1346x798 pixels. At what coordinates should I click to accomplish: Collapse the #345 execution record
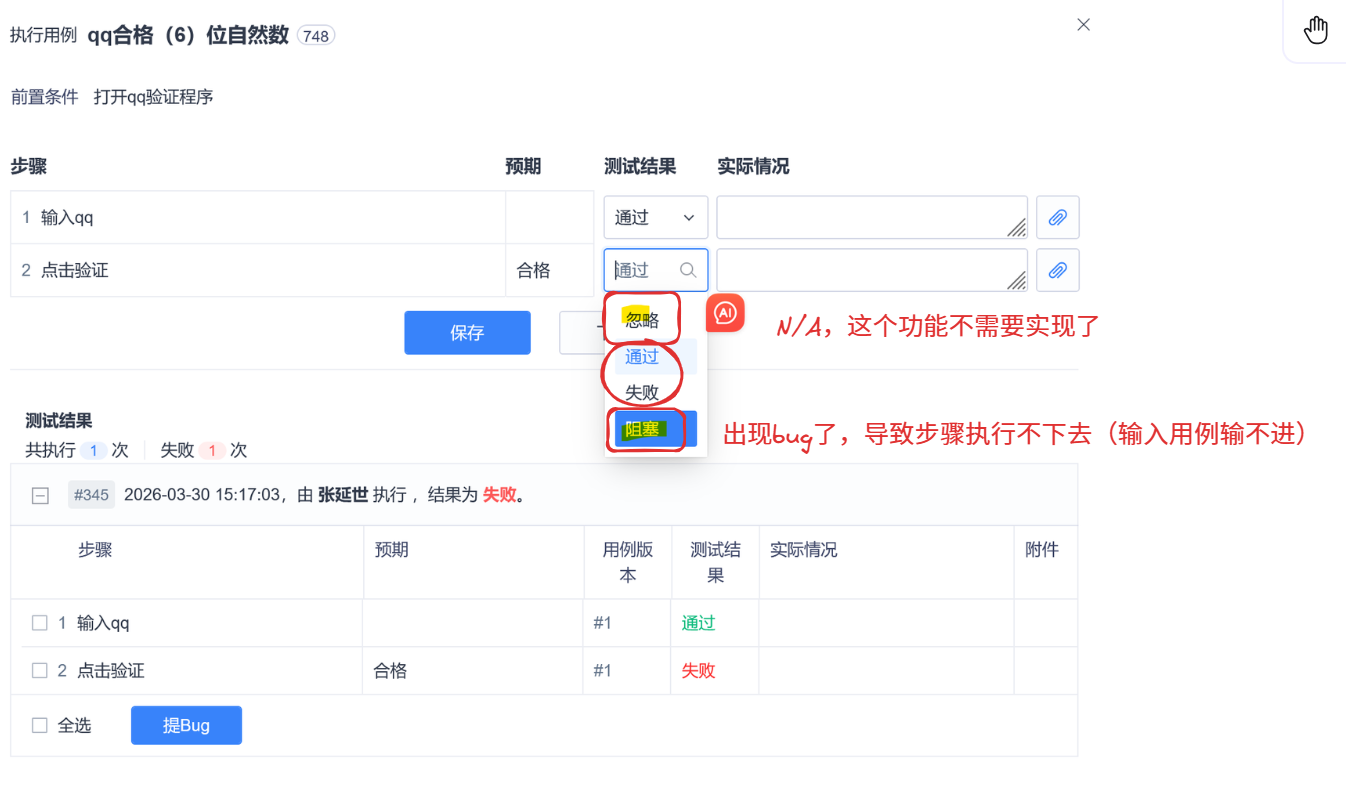tap(40, 494)
